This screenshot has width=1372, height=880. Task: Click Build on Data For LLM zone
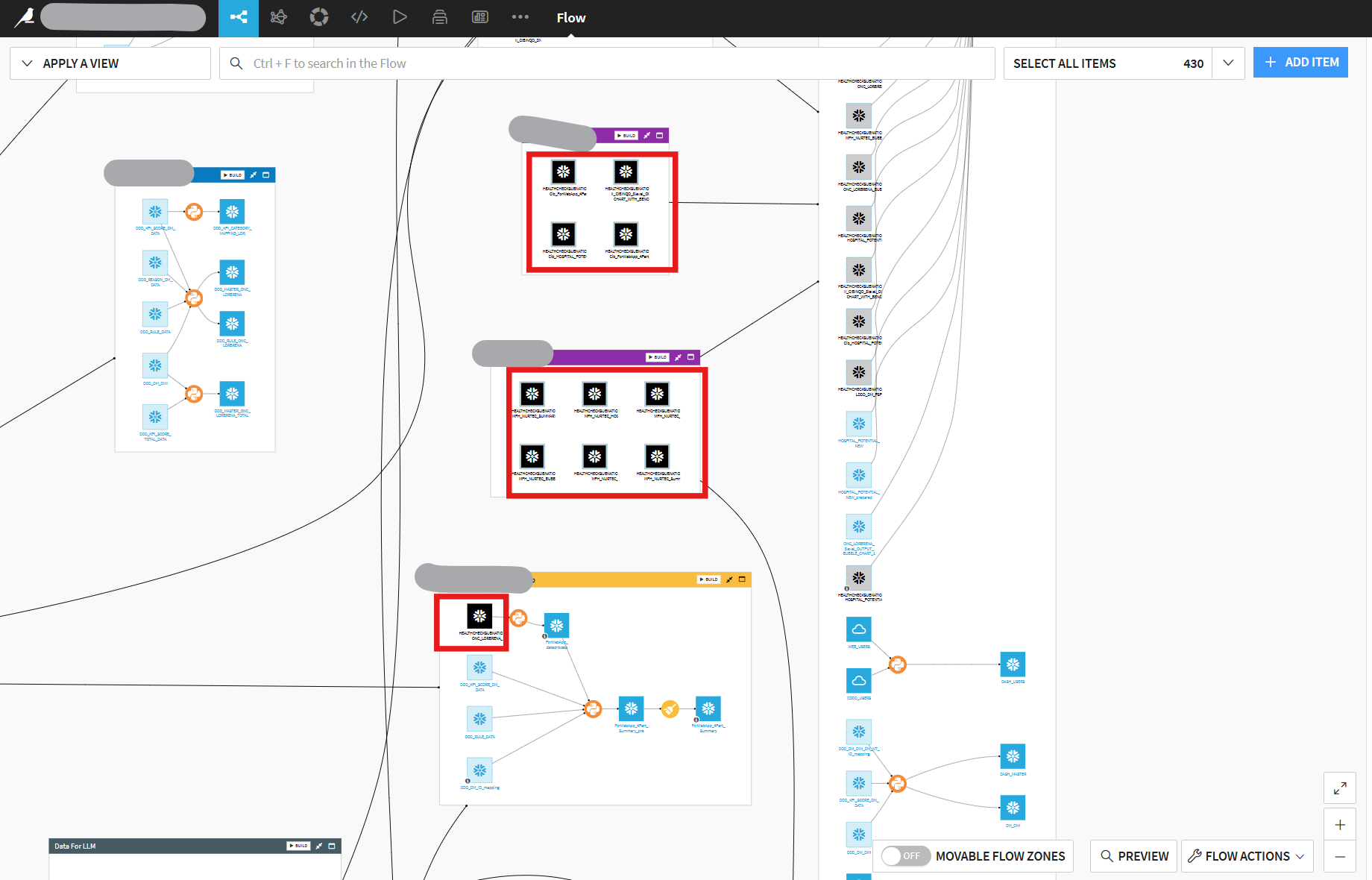[298, 846]
